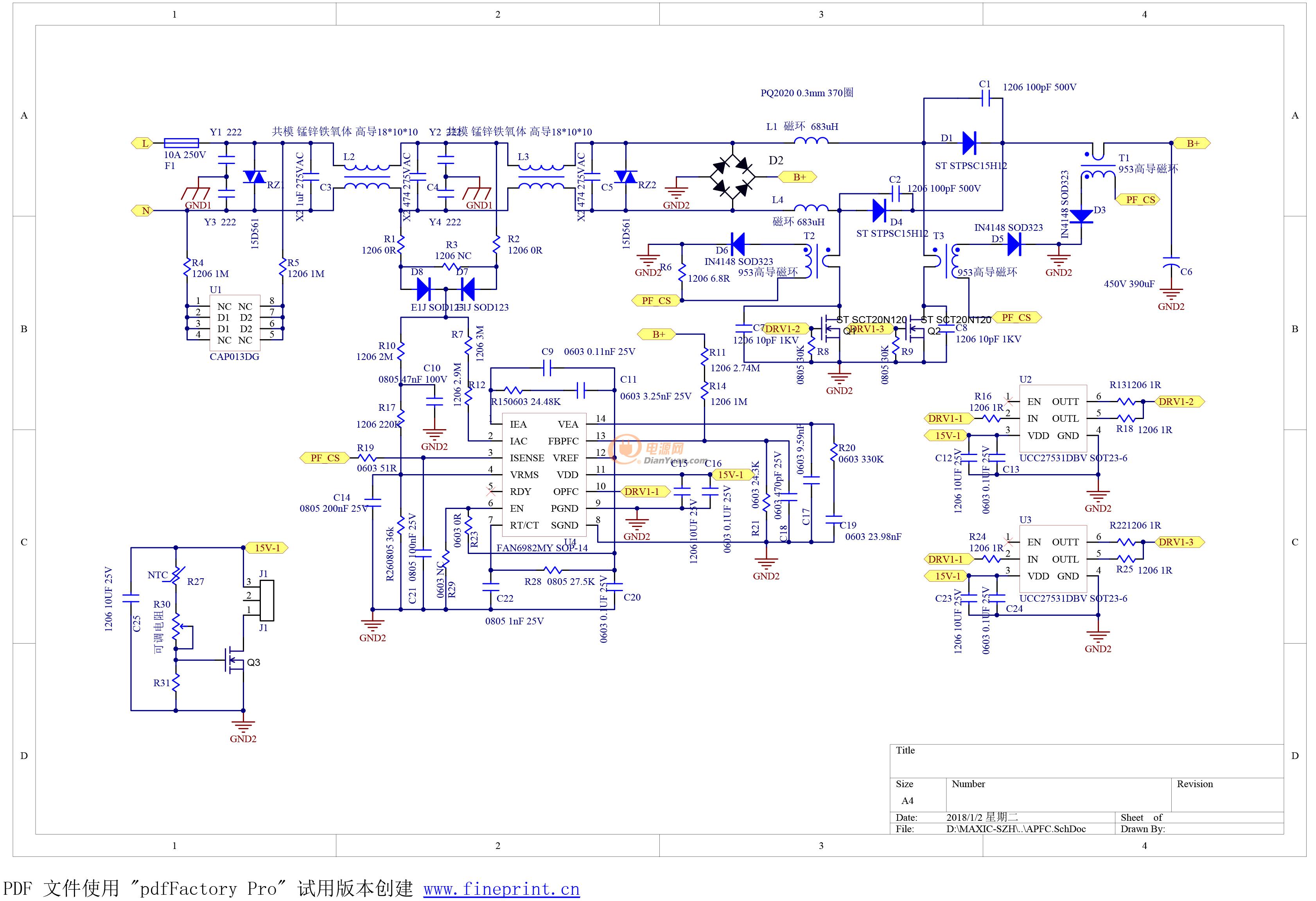The width and height of the screenshot is (1316, 901).
Task: Click the FAN6982MY SOP-14 label
Action: pyautogui.click(x=542, y=548)
